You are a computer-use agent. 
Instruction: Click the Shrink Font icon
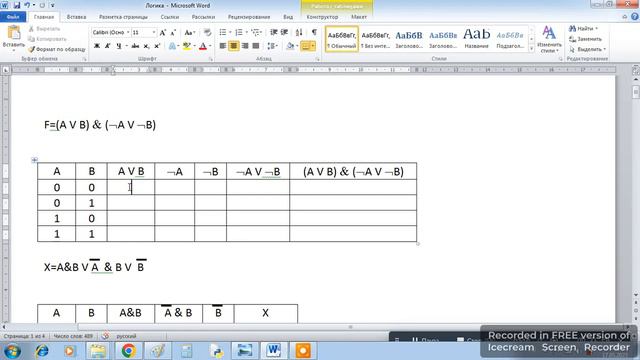173,33
